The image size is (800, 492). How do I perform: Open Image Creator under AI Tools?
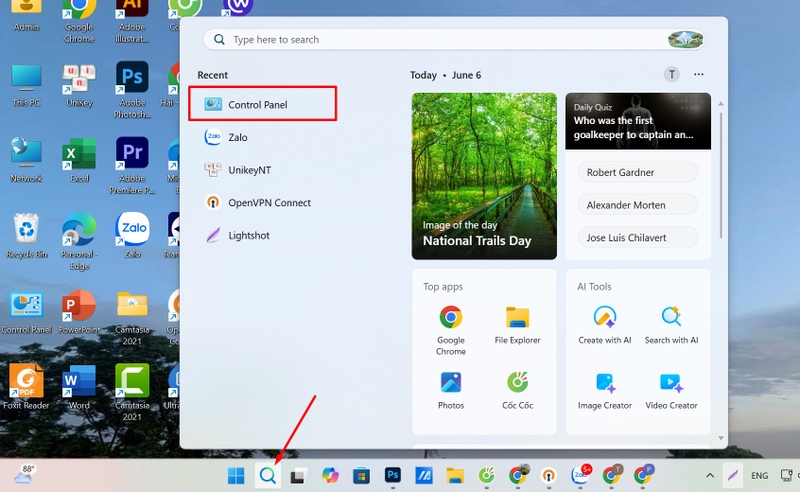tap(605, 390)
